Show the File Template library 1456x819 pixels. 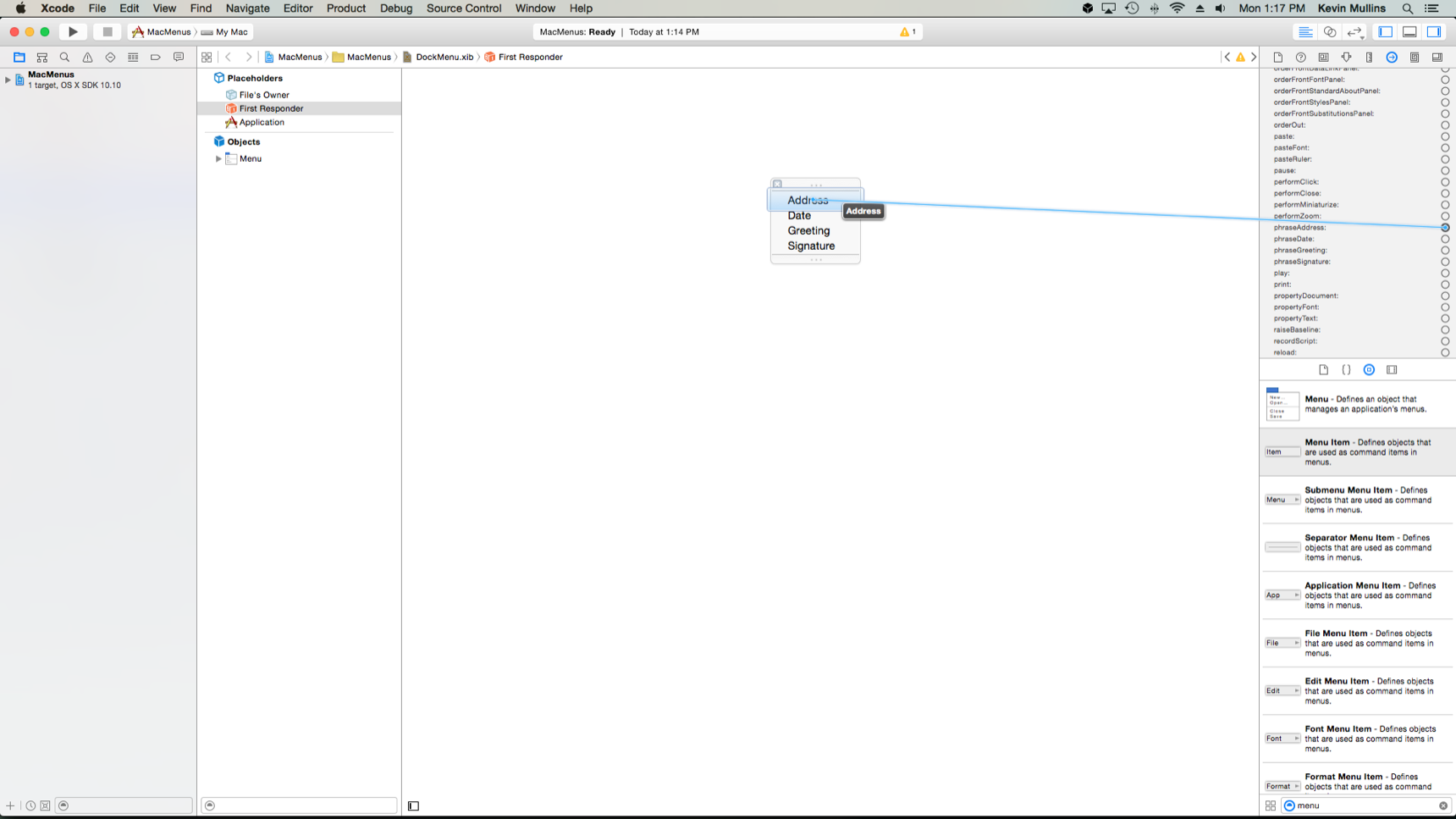coord(1324,370)
